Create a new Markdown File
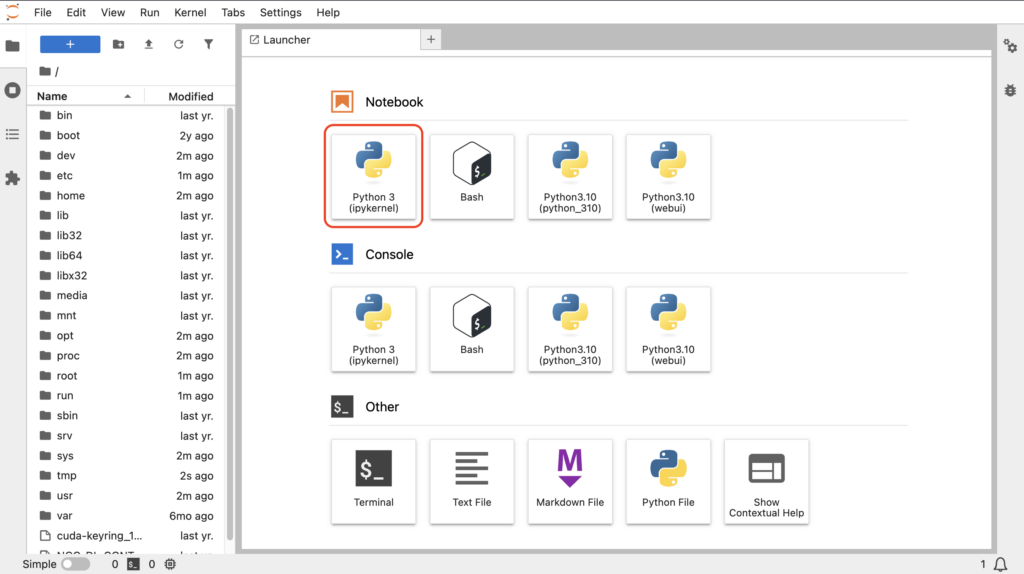The image size is (1024, 574). (x=570, y=481)
